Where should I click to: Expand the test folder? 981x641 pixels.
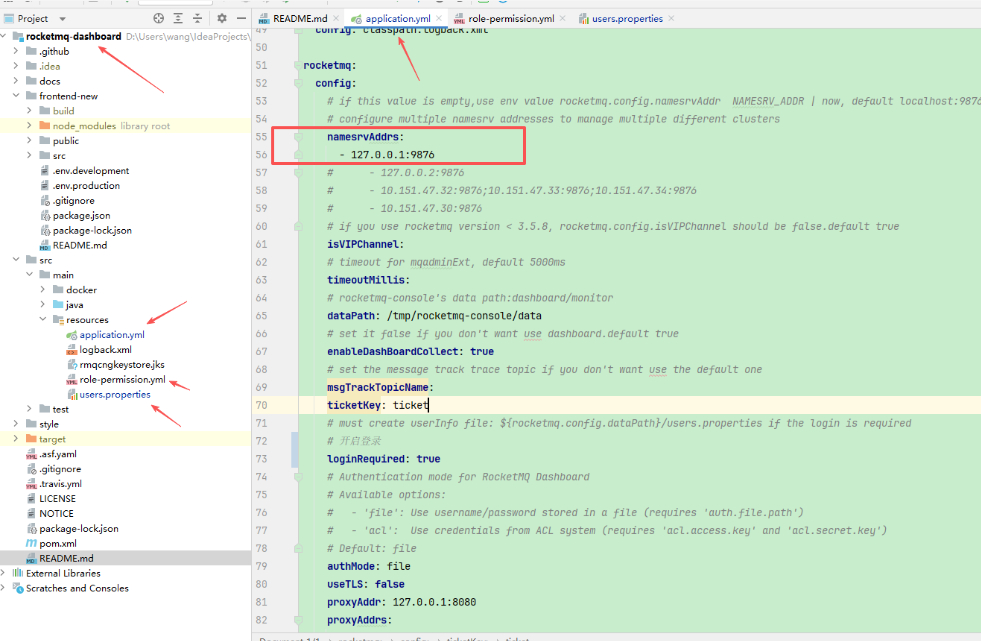click(29, 409)
